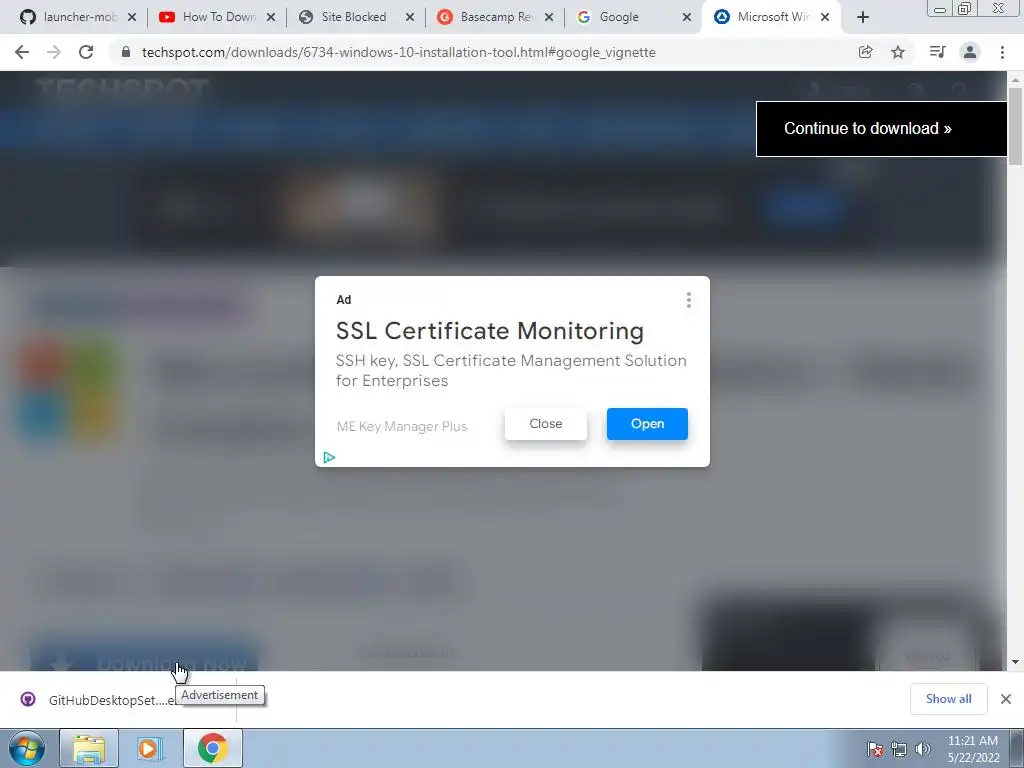
Task: Open the Chrome profile avatar
Action: click(970, 52)
